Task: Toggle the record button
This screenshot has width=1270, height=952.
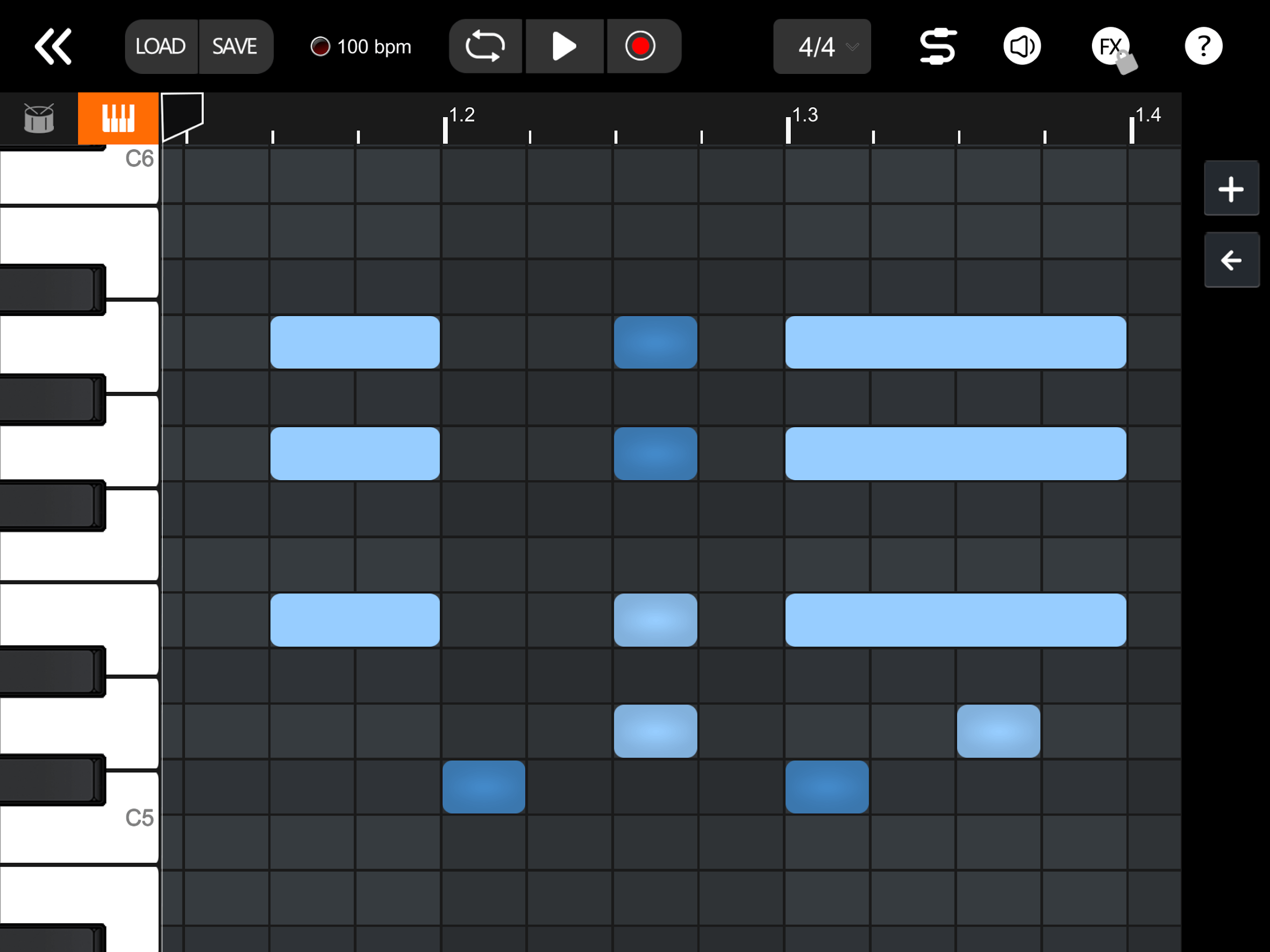Action: tap(640, 47)
